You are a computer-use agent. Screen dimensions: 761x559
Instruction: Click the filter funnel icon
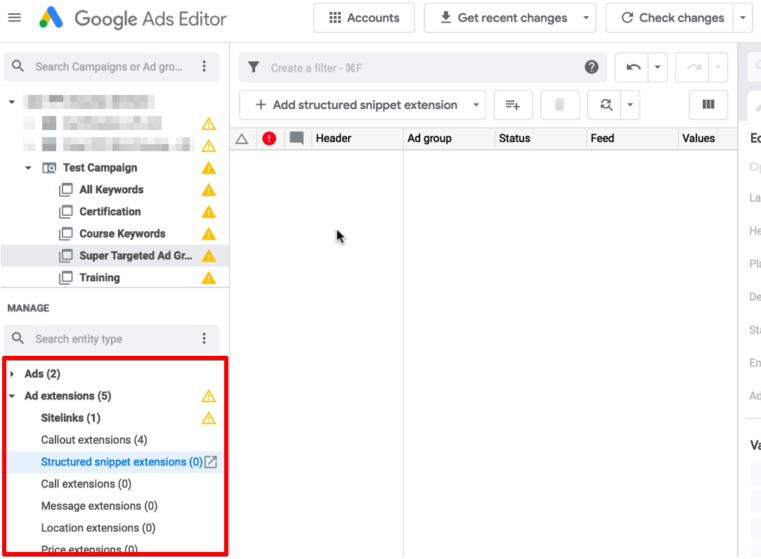tap(253, 67)
